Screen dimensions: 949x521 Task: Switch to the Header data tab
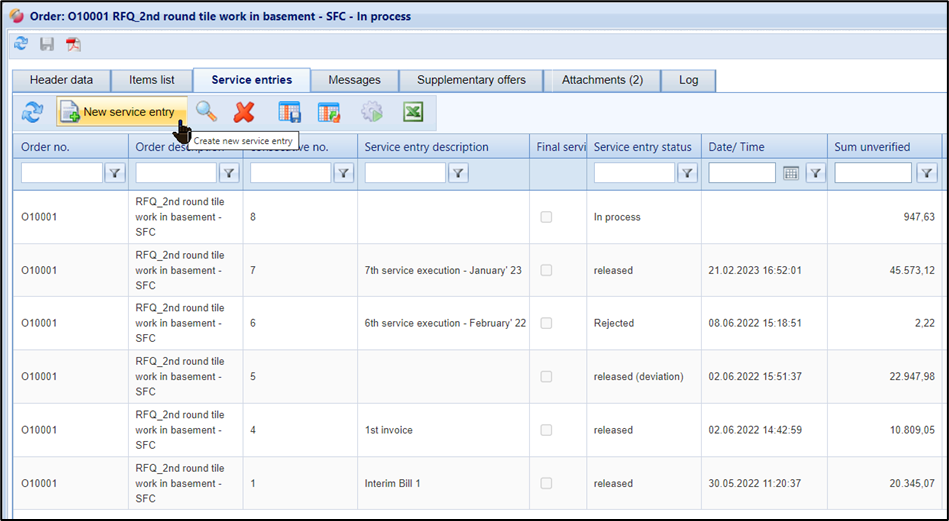[x=61, y=80]
